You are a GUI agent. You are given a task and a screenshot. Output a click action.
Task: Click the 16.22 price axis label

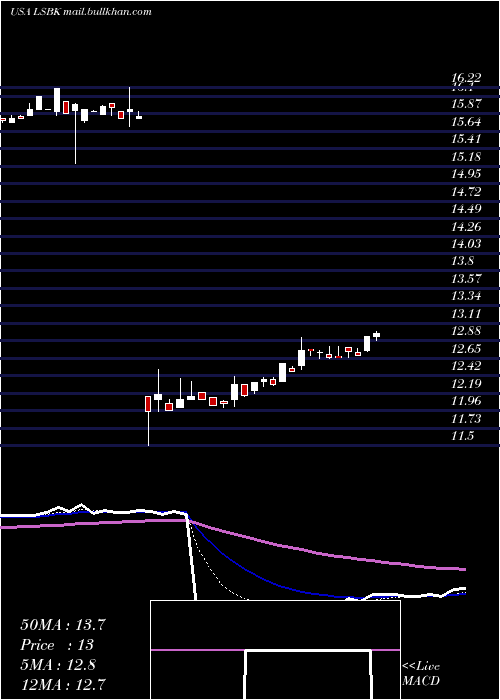466,78
